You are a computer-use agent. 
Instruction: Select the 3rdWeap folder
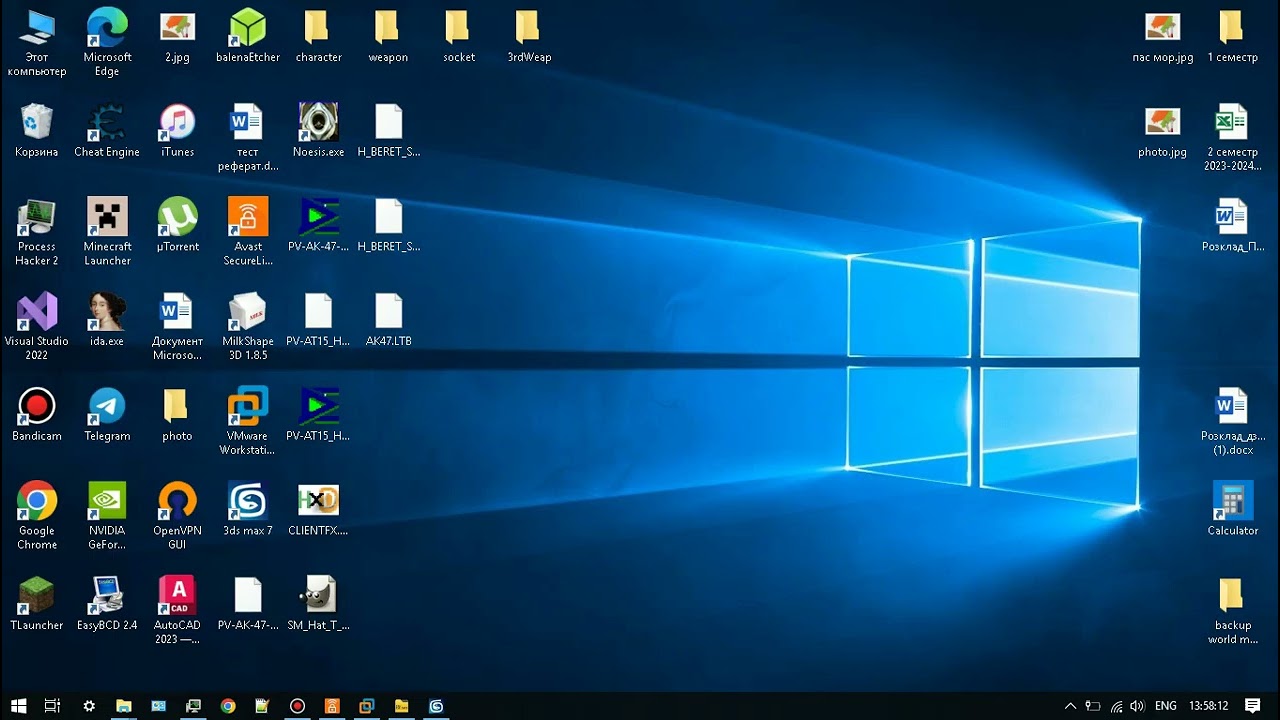[x=529, y=36]
